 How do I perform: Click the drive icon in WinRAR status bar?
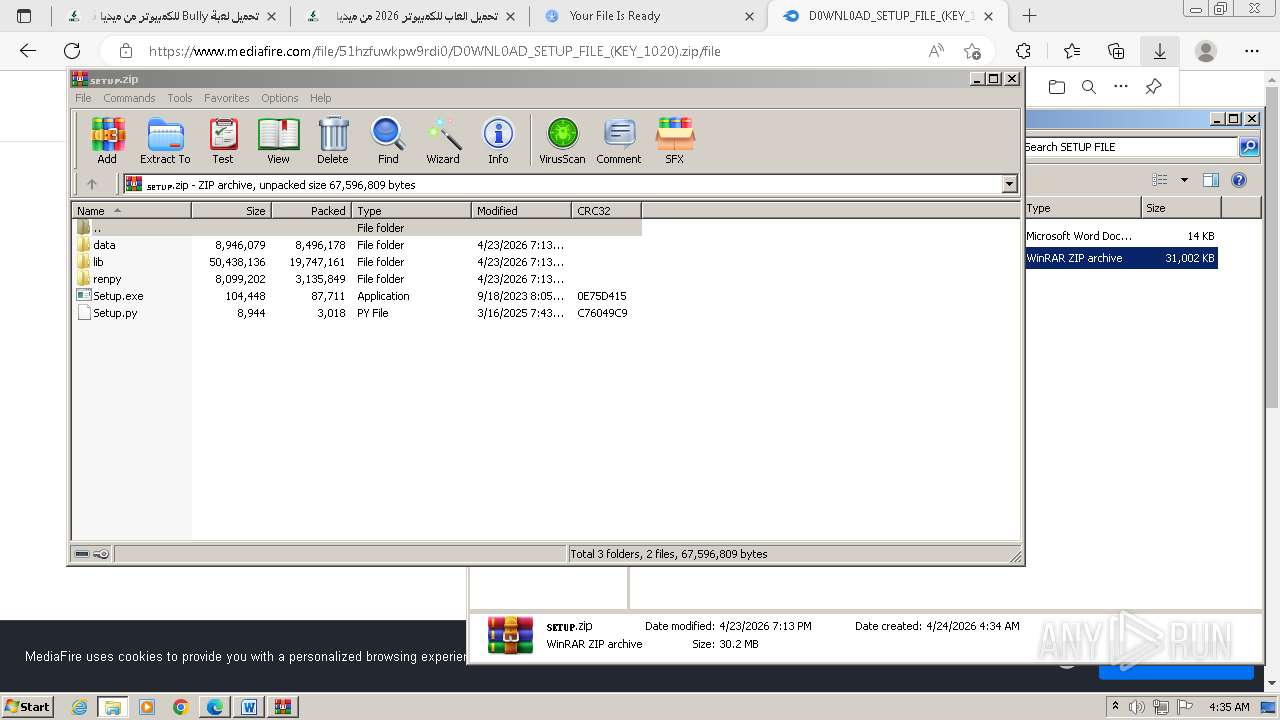(83, 554)
